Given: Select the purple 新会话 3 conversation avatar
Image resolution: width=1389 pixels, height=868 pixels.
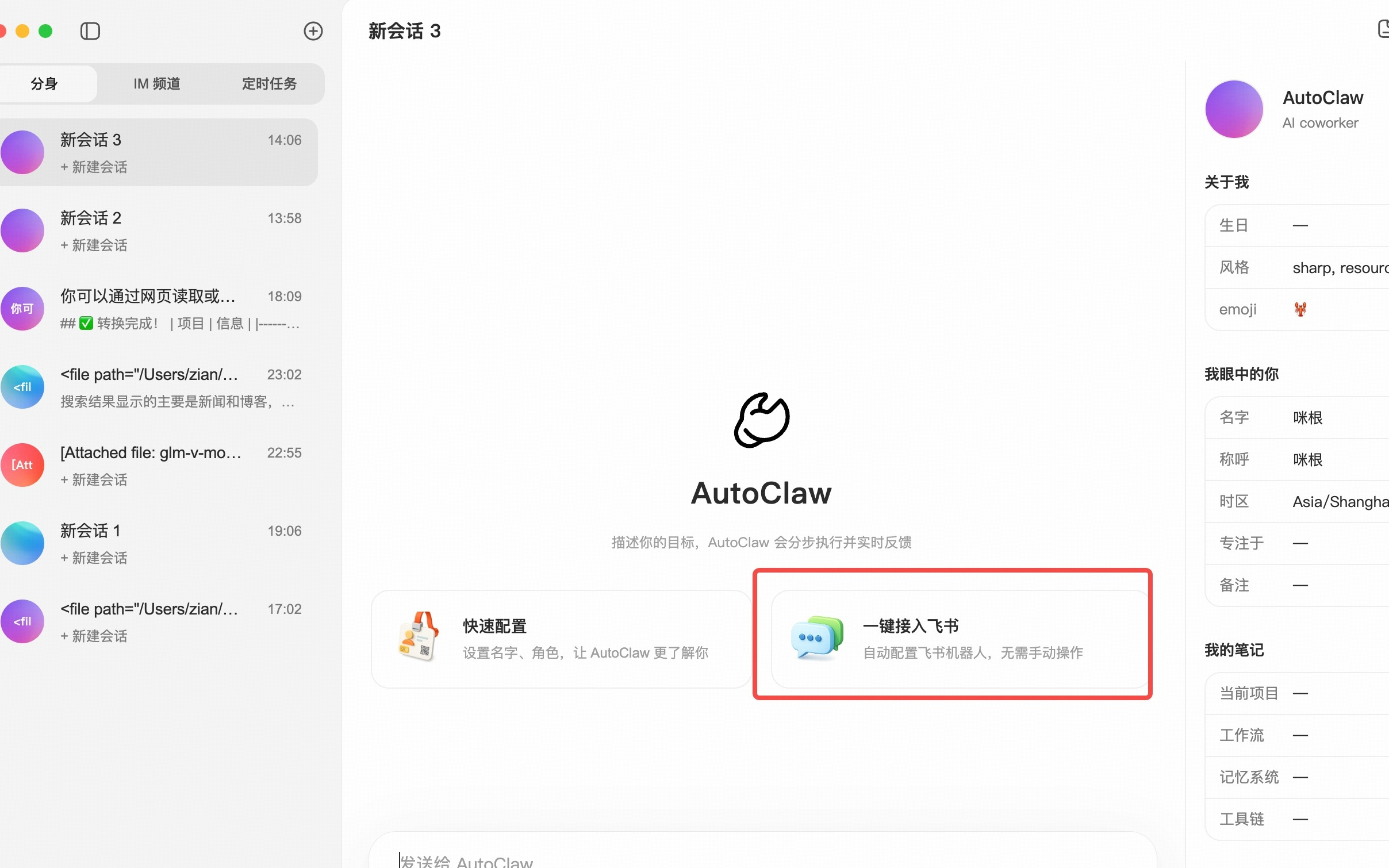Looking at the screenshot, I should 22,152.
